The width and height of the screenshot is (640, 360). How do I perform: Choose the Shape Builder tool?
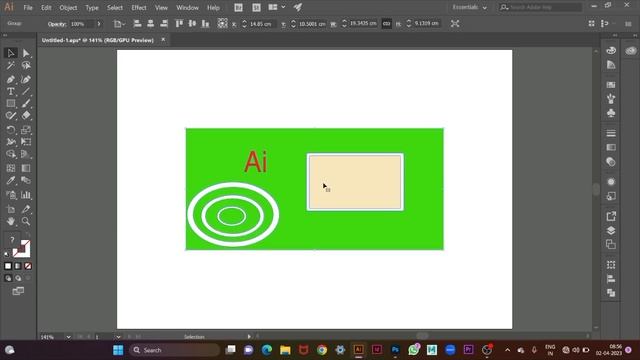pos(11,154)
